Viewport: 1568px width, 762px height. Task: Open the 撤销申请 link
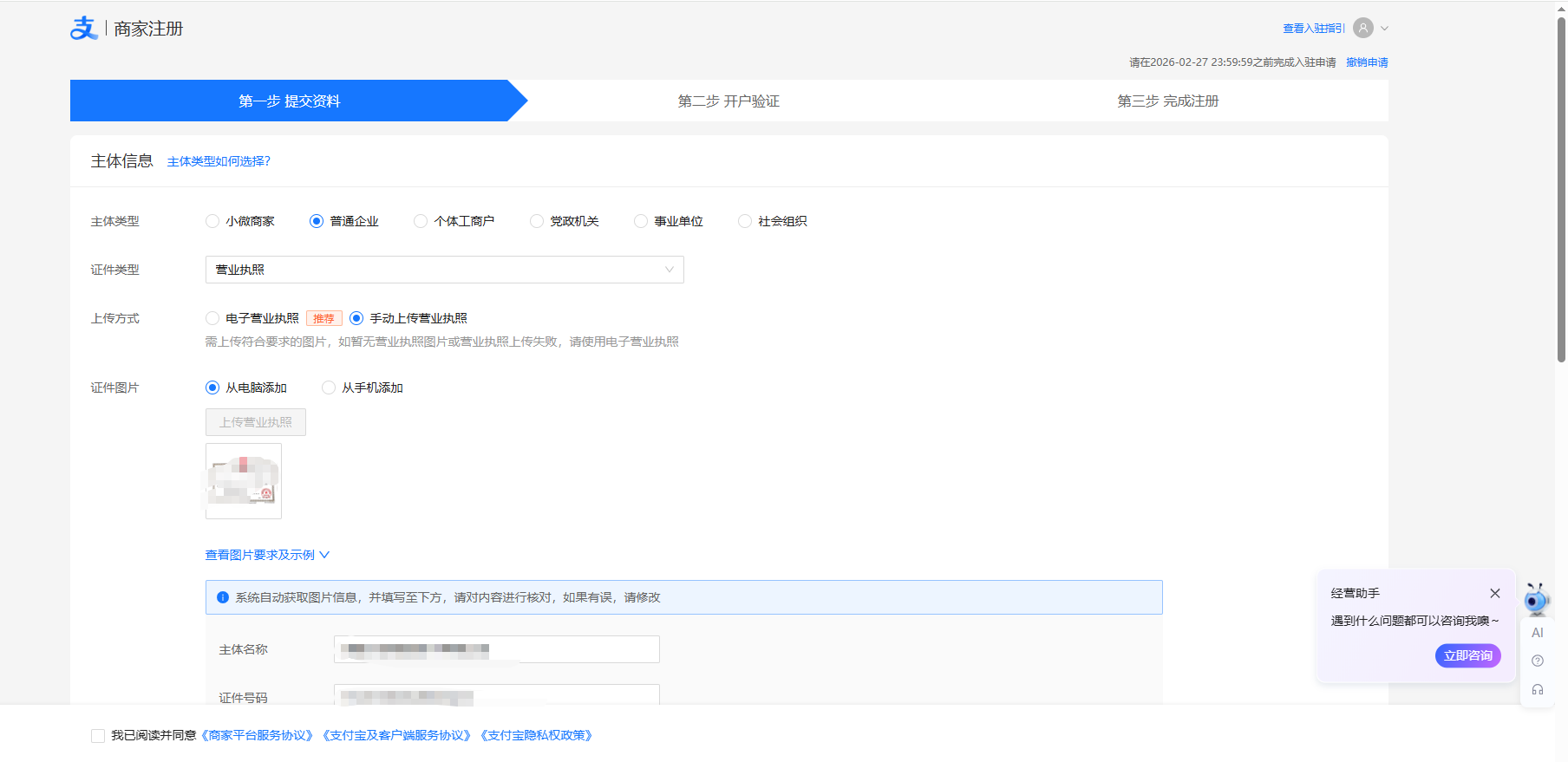pos(1367,62)
